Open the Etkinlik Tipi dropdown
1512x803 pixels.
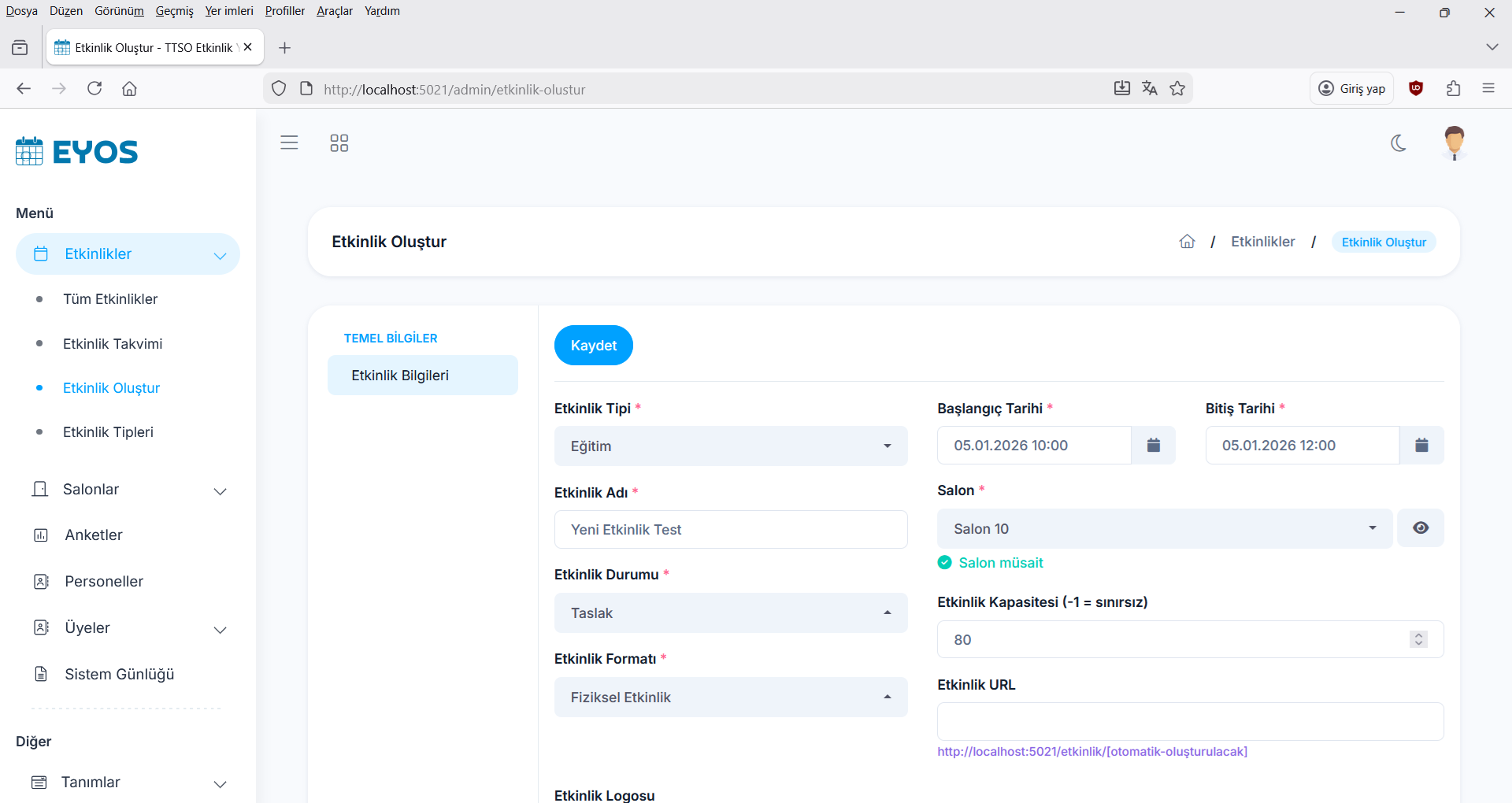point(730,446)
